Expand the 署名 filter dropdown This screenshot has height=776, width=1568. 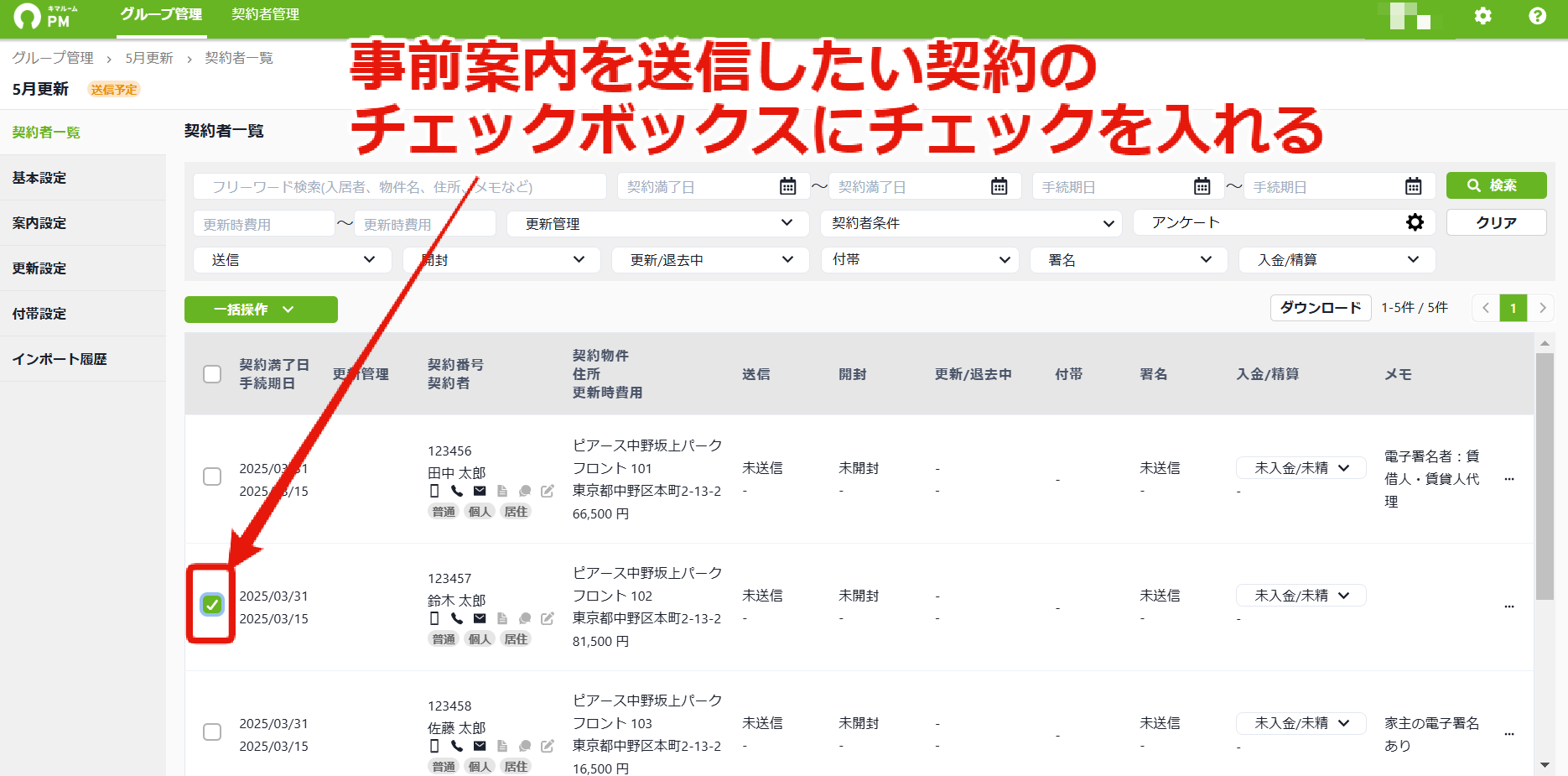[1129, 260]
